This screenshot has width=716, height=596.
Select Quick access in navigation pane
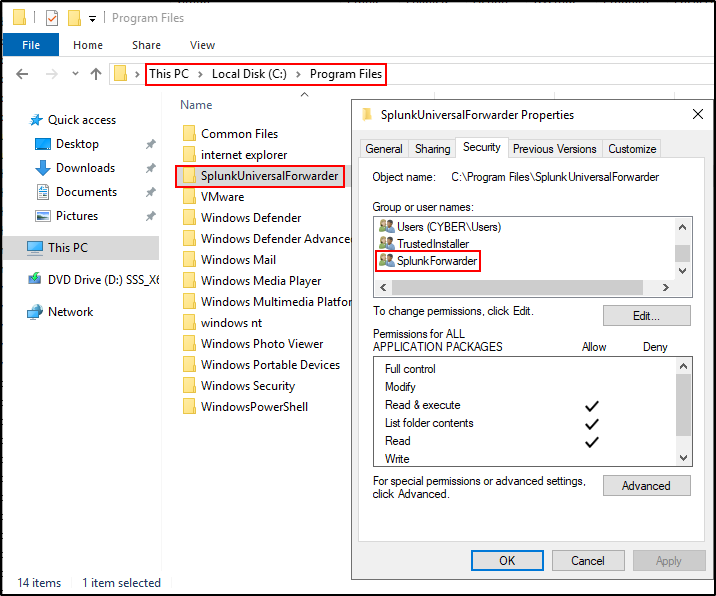point(82,120)
